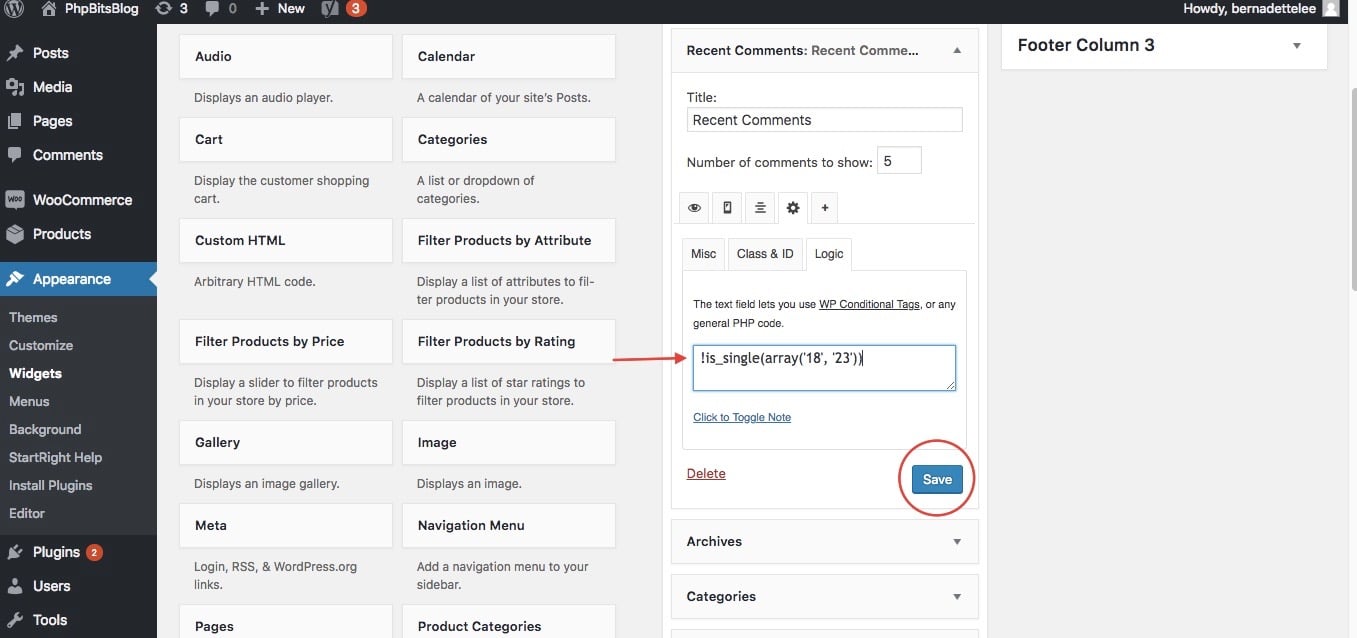Image resolution: width=1357 pixels, height=638 pixels.
Task: Click the Delete link for the widget
Action: (706, 473)
